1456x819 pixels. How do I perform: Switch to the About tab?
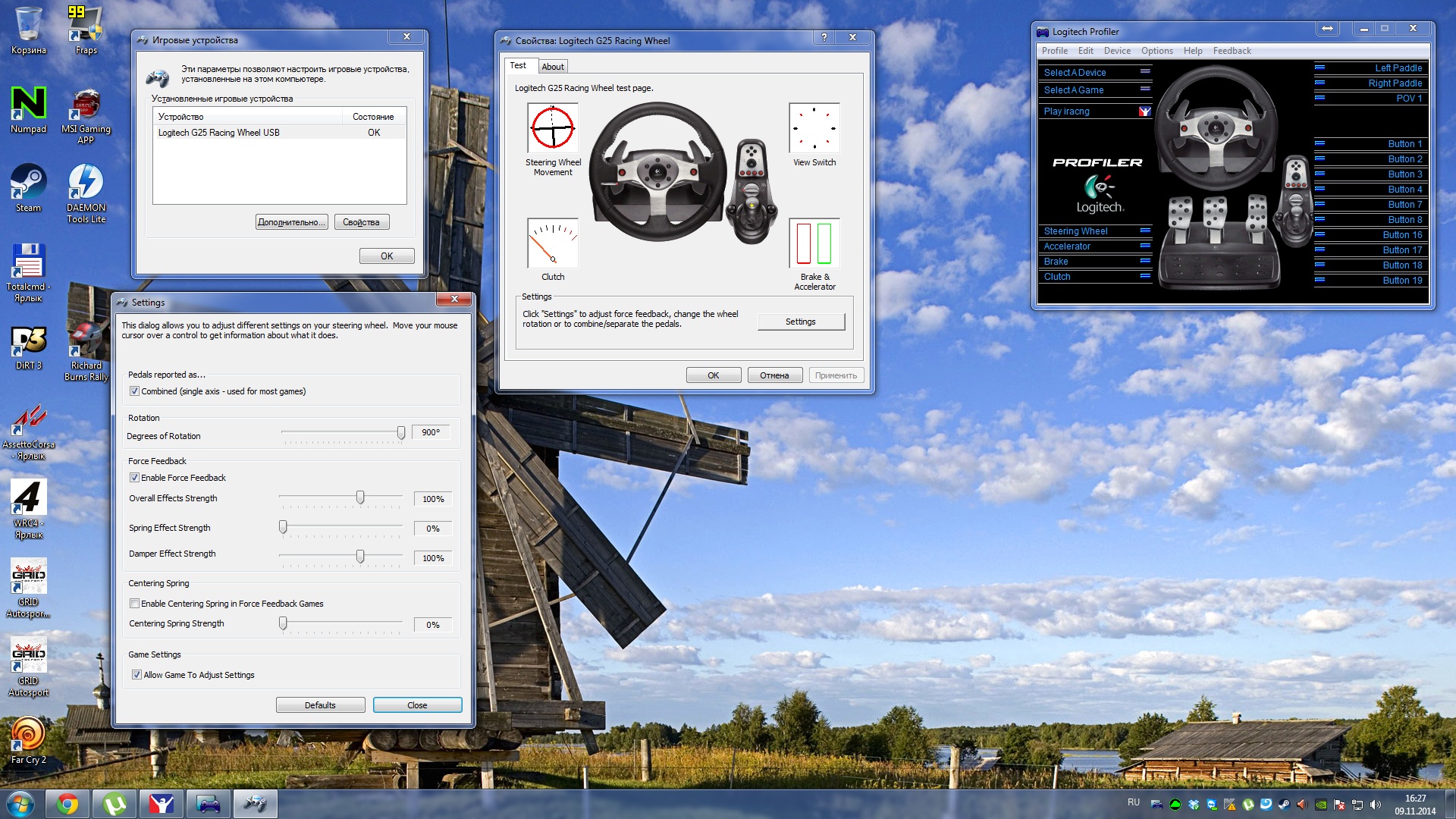pyautogui.click(x=553, y=67)
